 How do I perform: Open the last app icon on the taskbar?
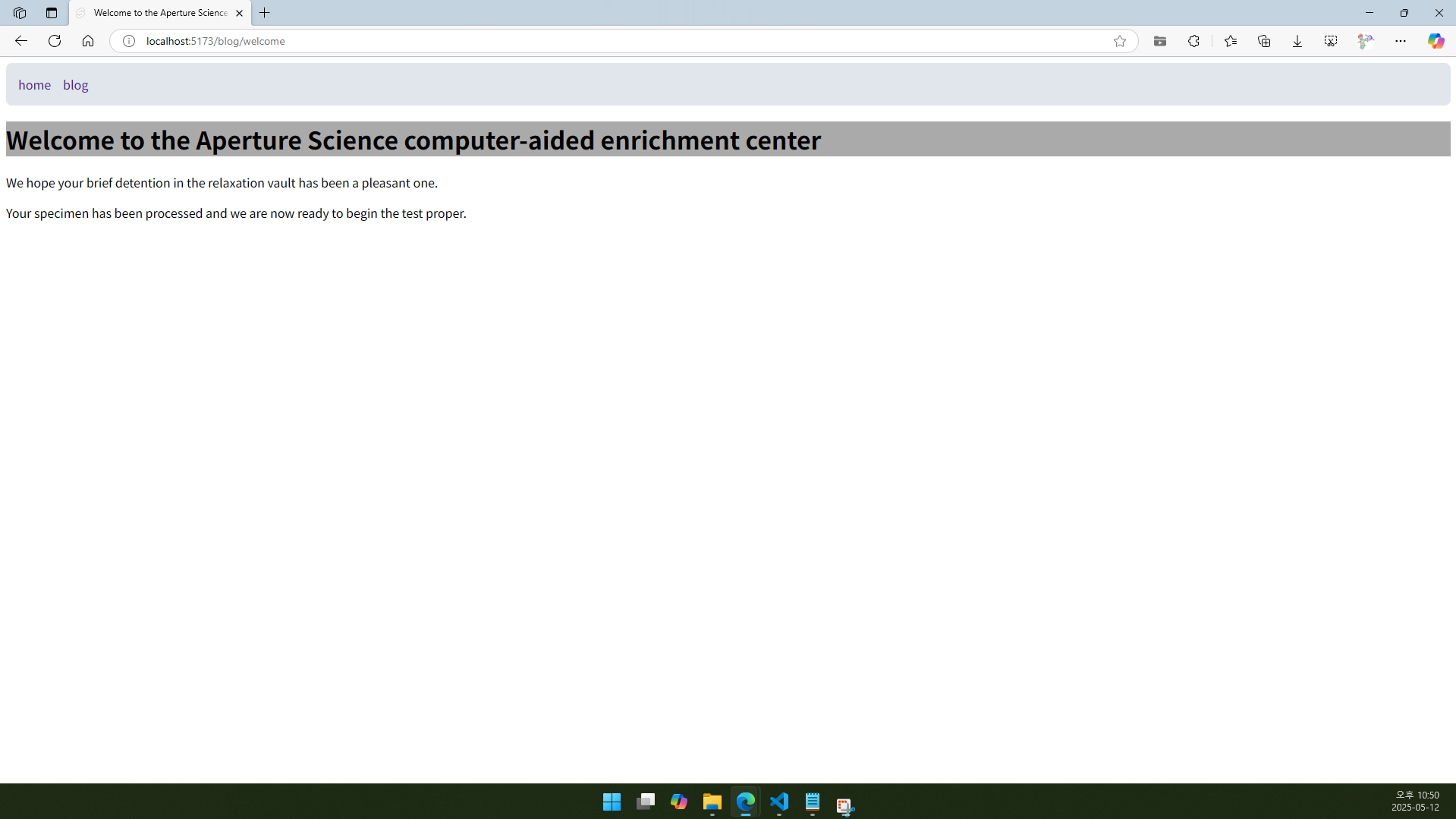(845, 805)
